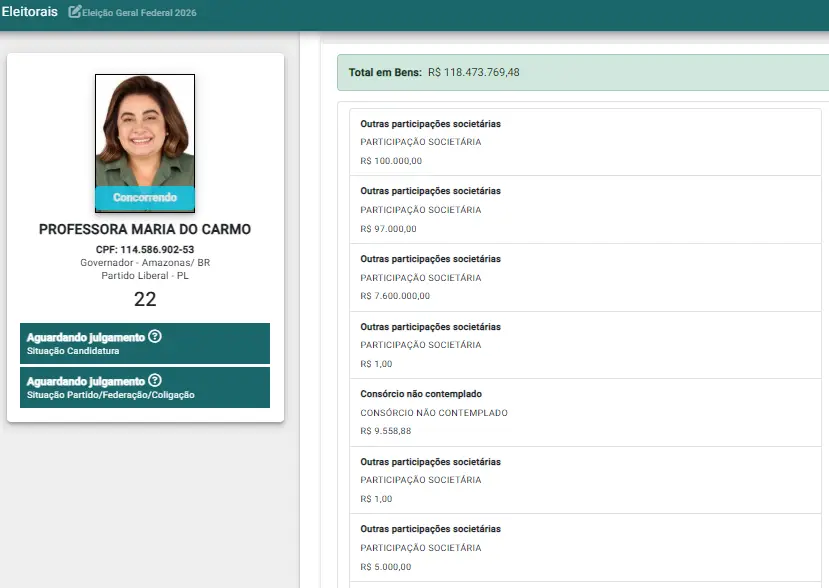The height and width of the screenshot is (588, 829).
Task: Select the CPF: 114.586.902-53 text
Action: coord(145,250)
